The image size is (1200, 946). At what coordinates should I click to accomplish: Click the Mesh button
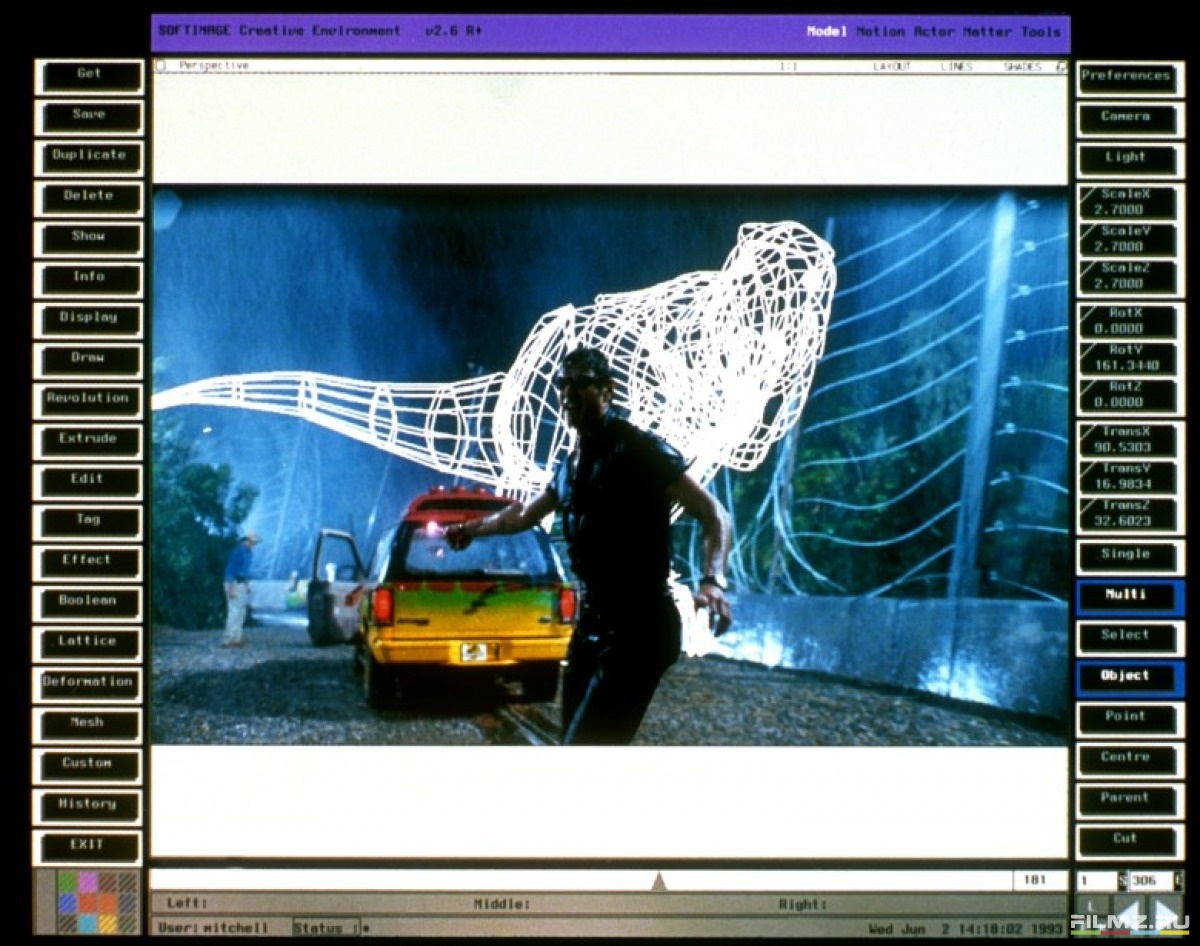89,724
